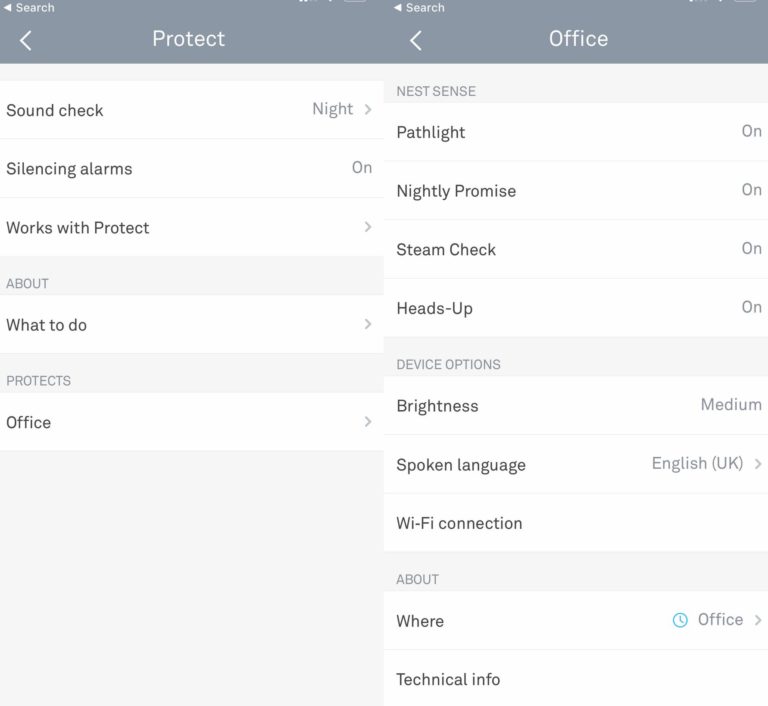This screenshot has width=768, height=706.
Task: Open the Heads-Up setting
Action: tap(576, 308)
